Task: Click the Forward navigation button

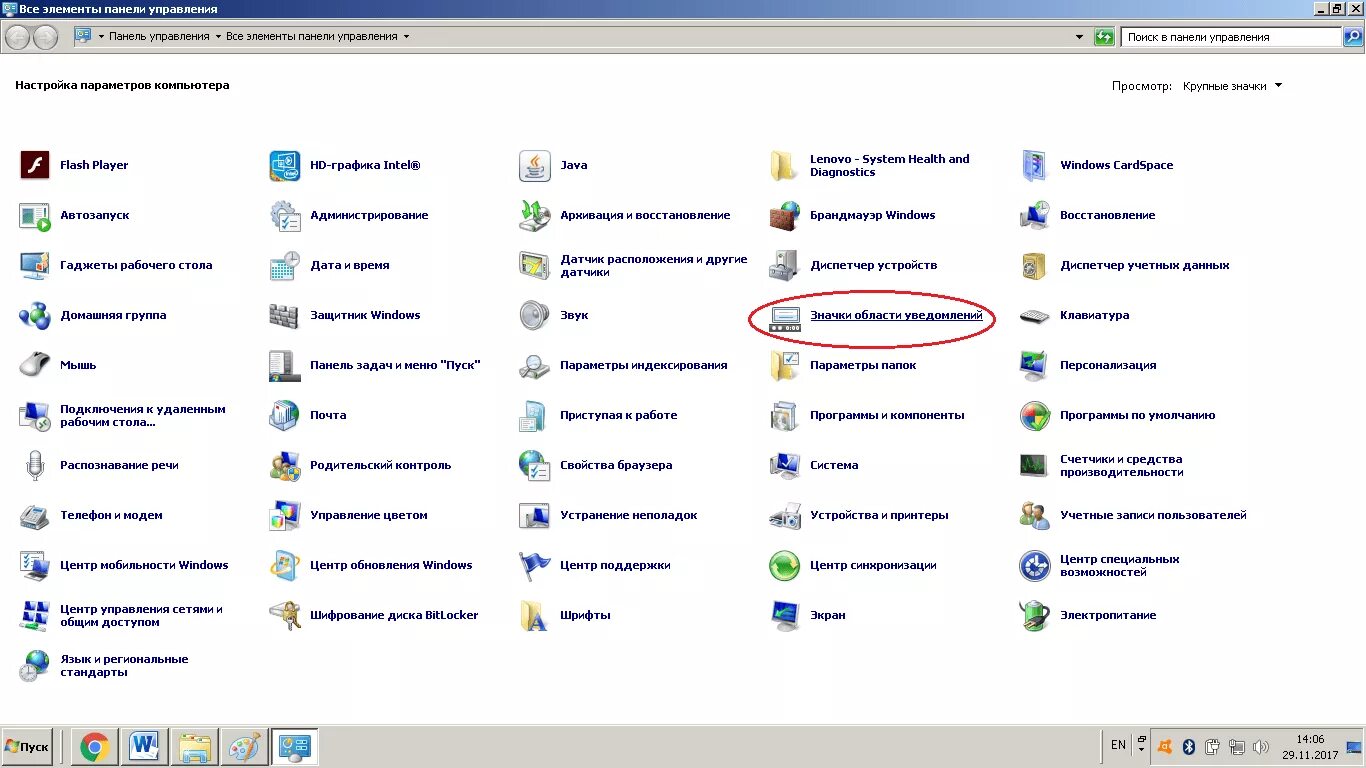Action: click(x=46, y=37)
